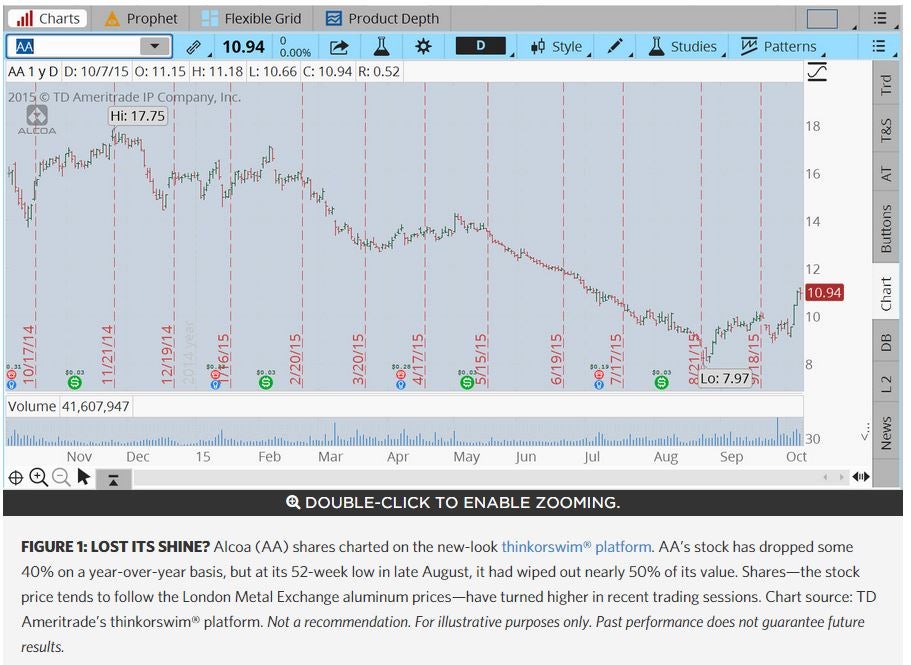This screenshot has height=665, width=911.
Task: Open the Charts tab
Action: 48,19
